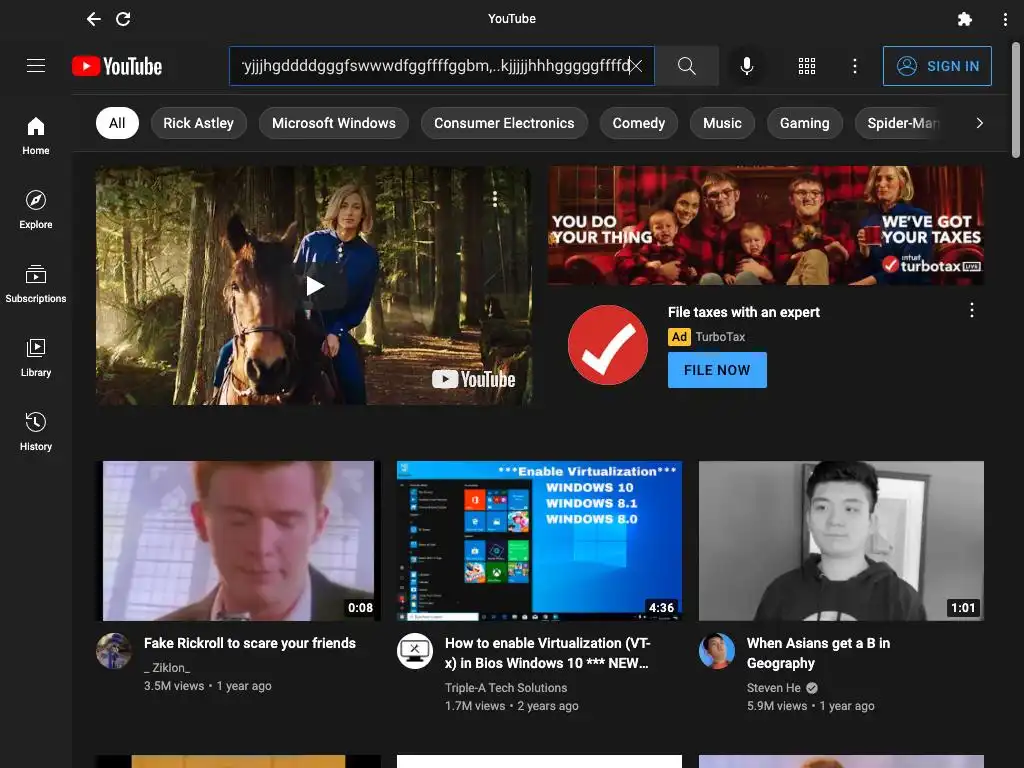
Task: Open the Enable Virtualization video thumbnail
Action: coord(539,541)
